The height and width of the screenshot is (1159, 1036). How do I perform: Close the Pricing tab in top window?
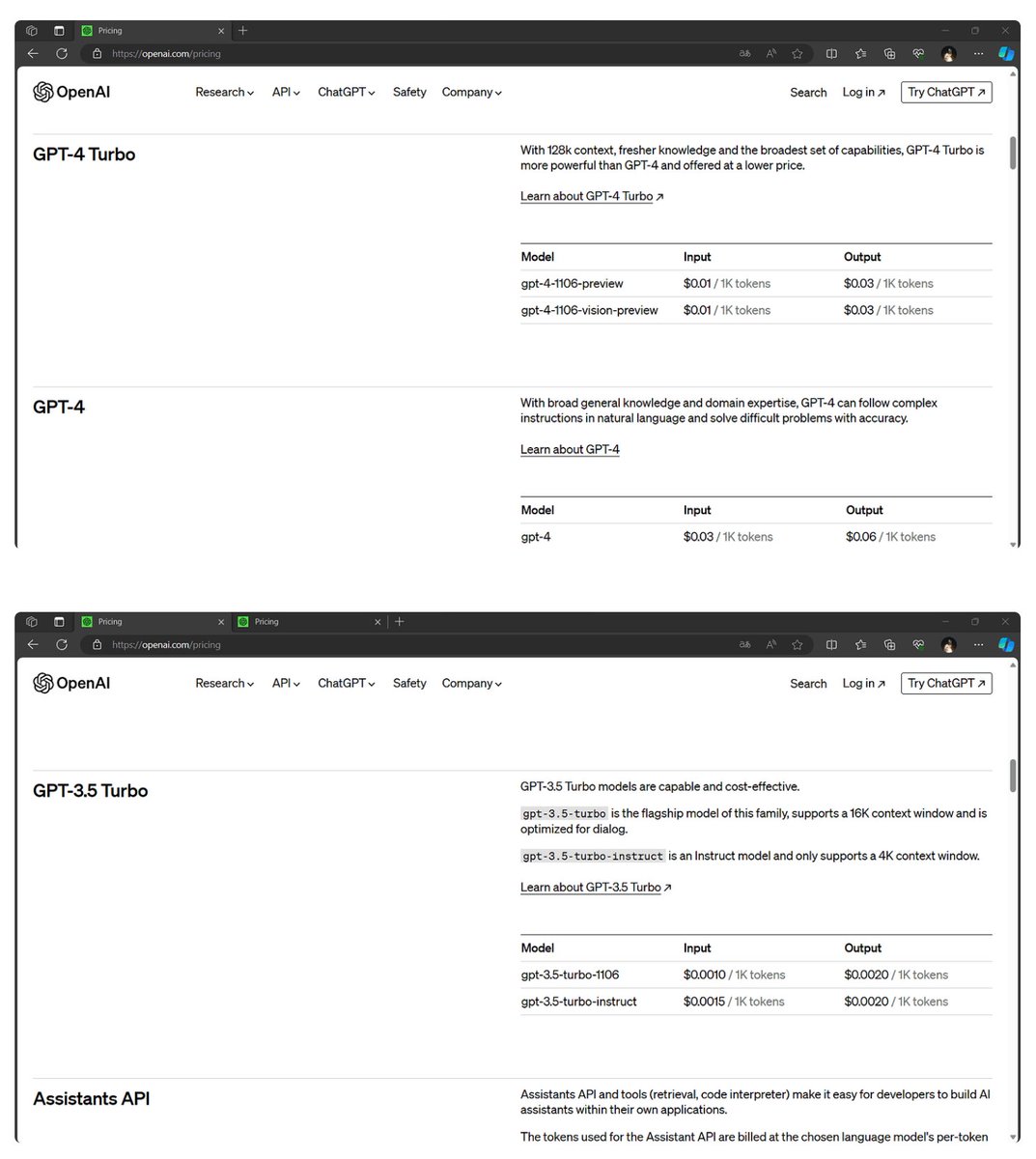221,31
